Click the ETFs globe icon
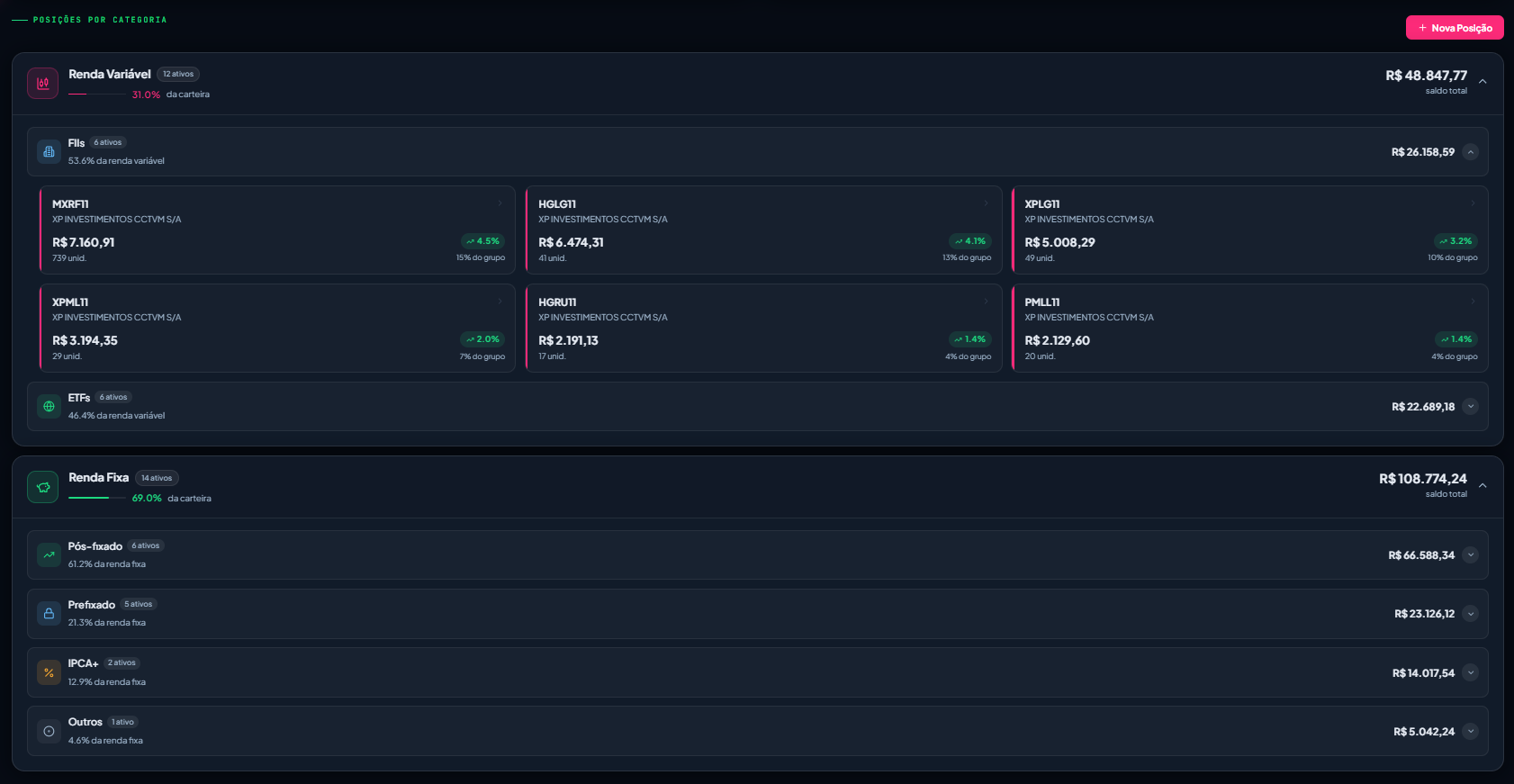Viewport: 1514px width, 784px height. point(49,406)
